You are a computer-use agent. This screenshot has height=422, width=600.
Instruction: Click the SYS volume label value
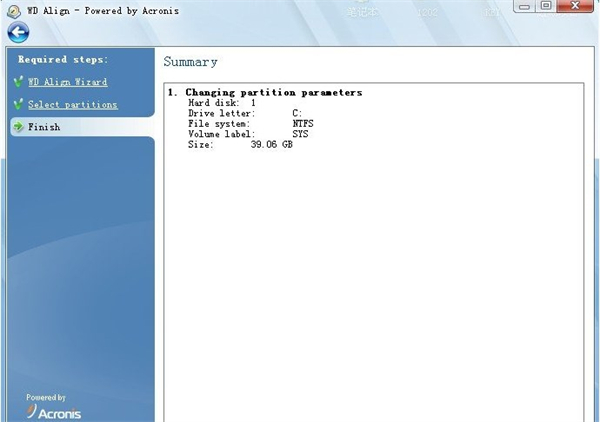[300, 134]
